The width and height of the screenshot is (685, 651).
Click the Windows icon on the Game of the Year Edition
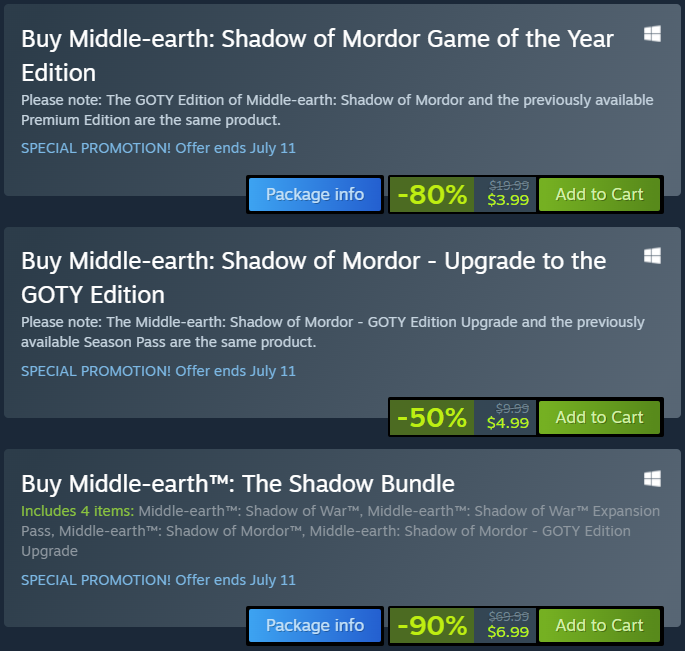click(x=652, y=35)
